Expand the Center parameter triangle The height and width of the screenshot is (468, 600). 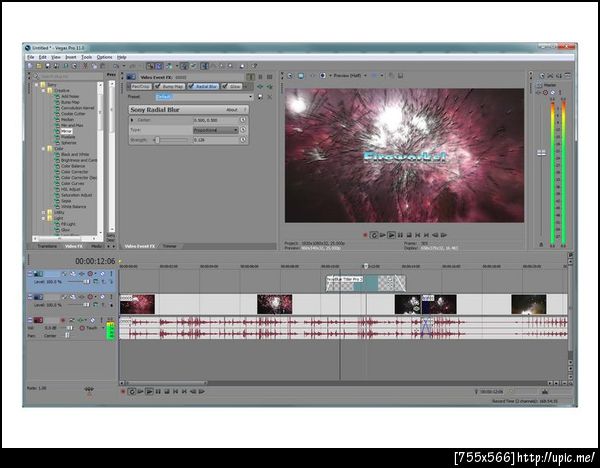point(132,120)
